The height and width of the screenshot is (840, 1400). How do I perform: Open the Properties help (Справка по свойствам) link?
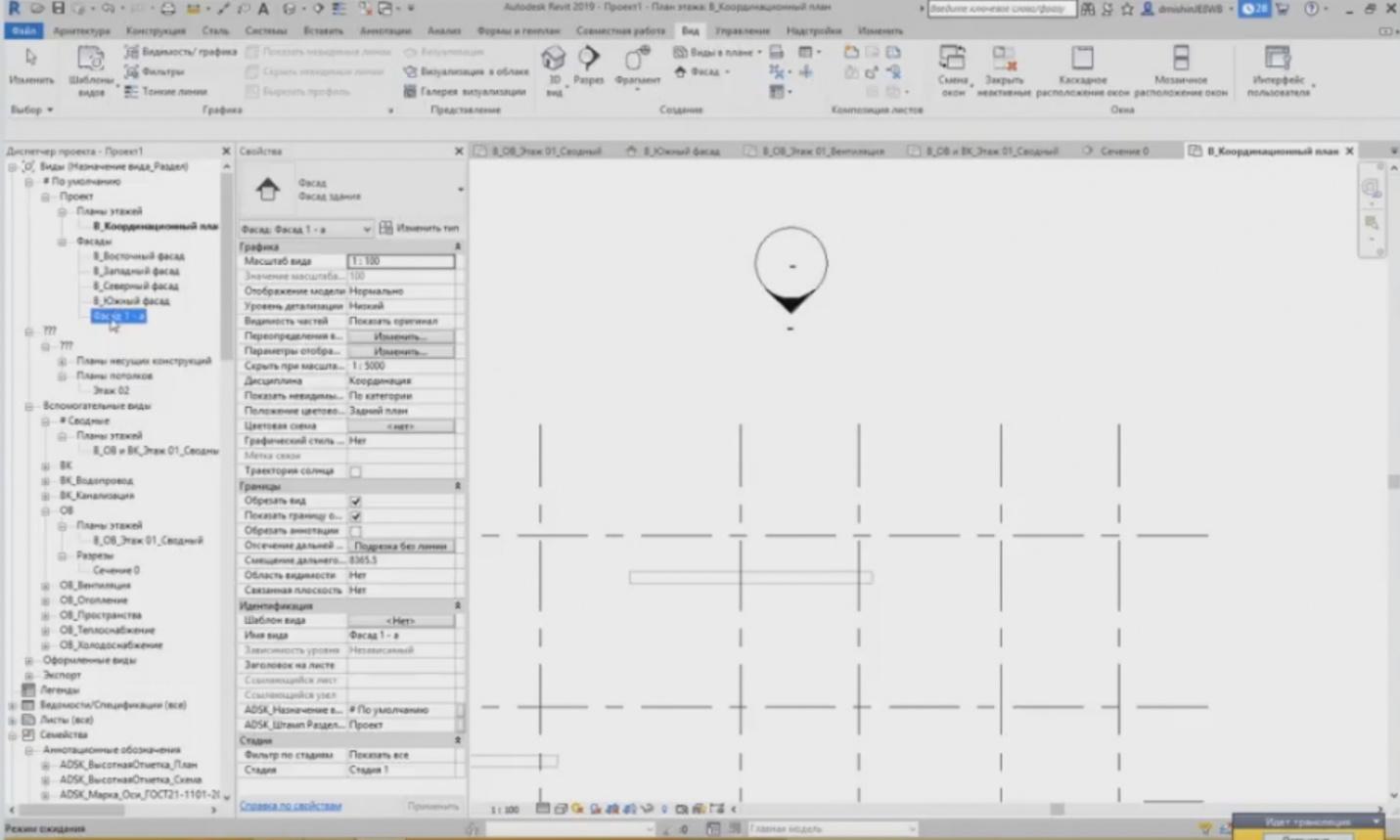pos(291,806)
